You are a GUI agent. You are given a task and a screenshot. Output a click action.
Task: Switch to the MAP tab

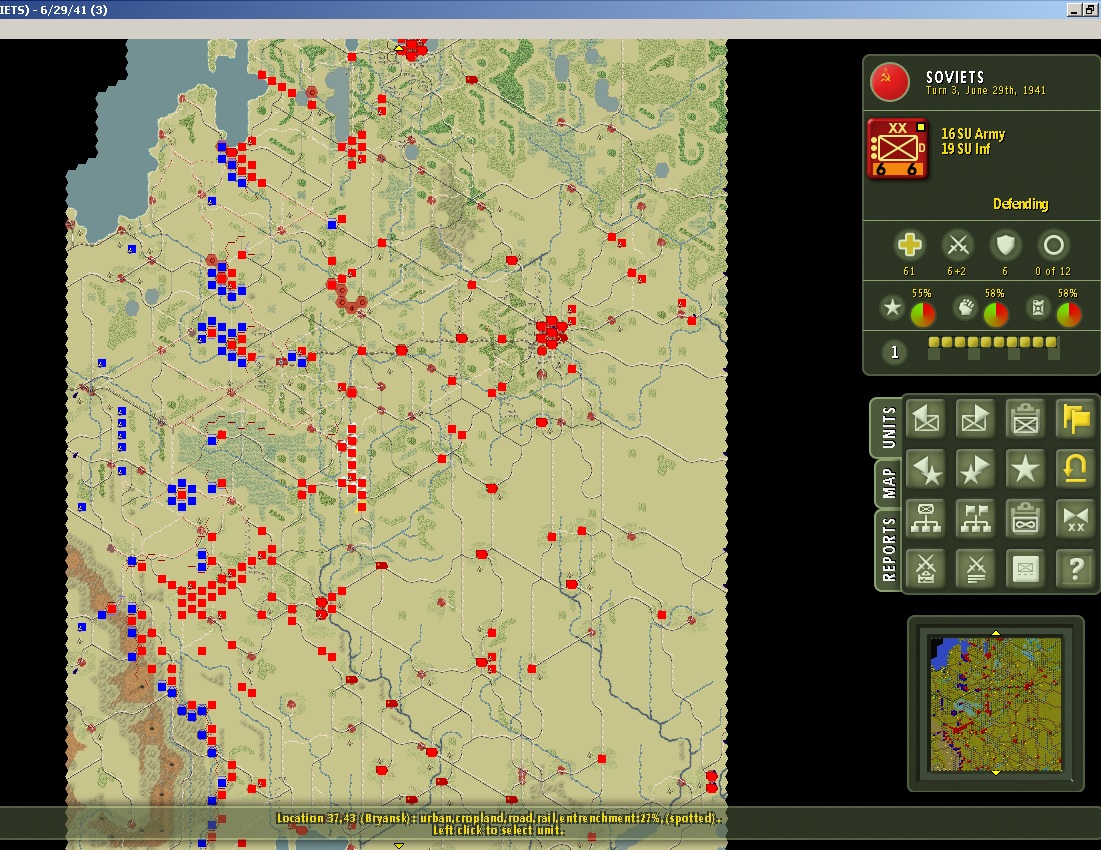point(888,484)
